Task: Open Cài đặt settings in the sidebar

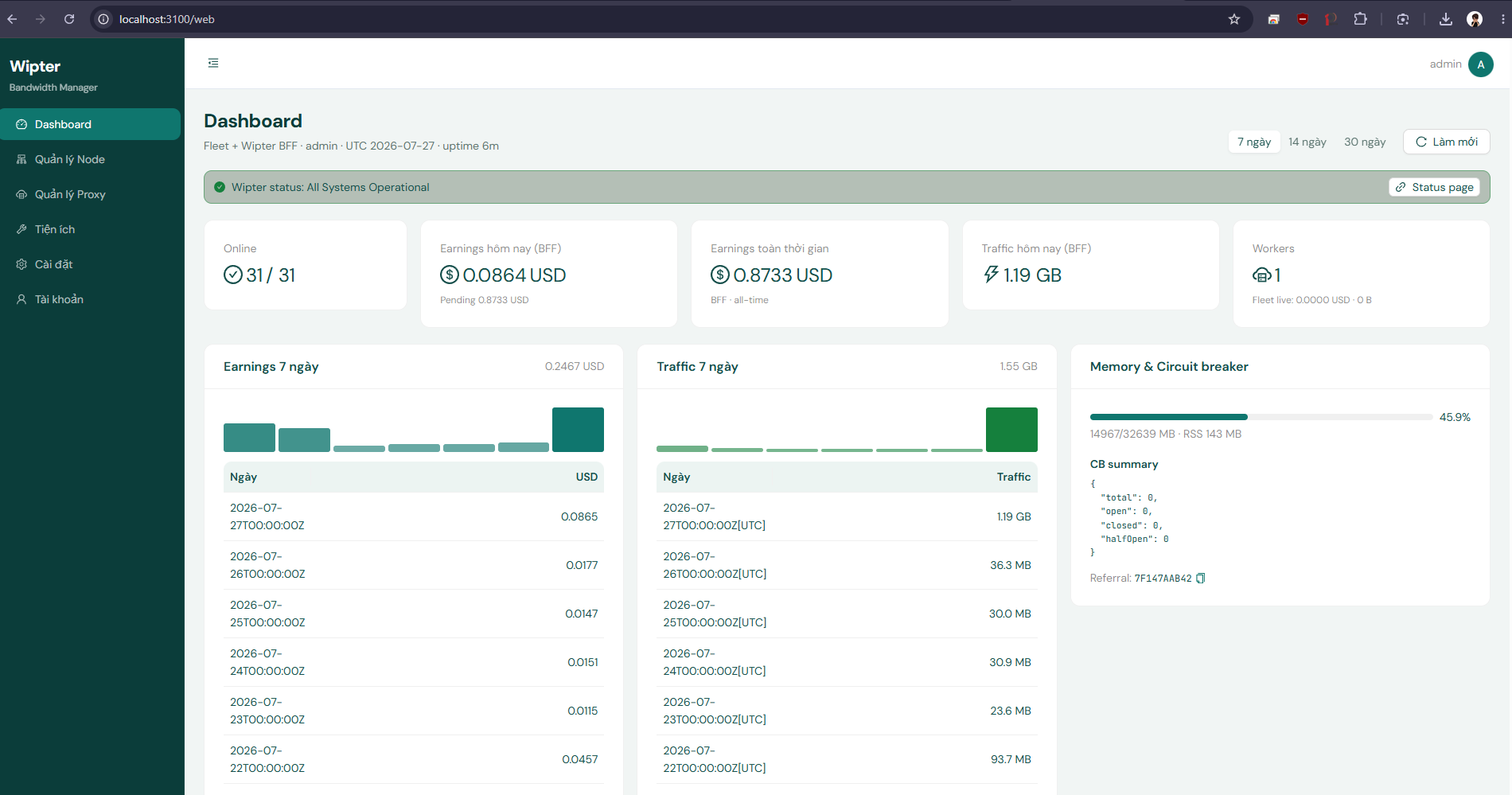Action: coord(90,264)
